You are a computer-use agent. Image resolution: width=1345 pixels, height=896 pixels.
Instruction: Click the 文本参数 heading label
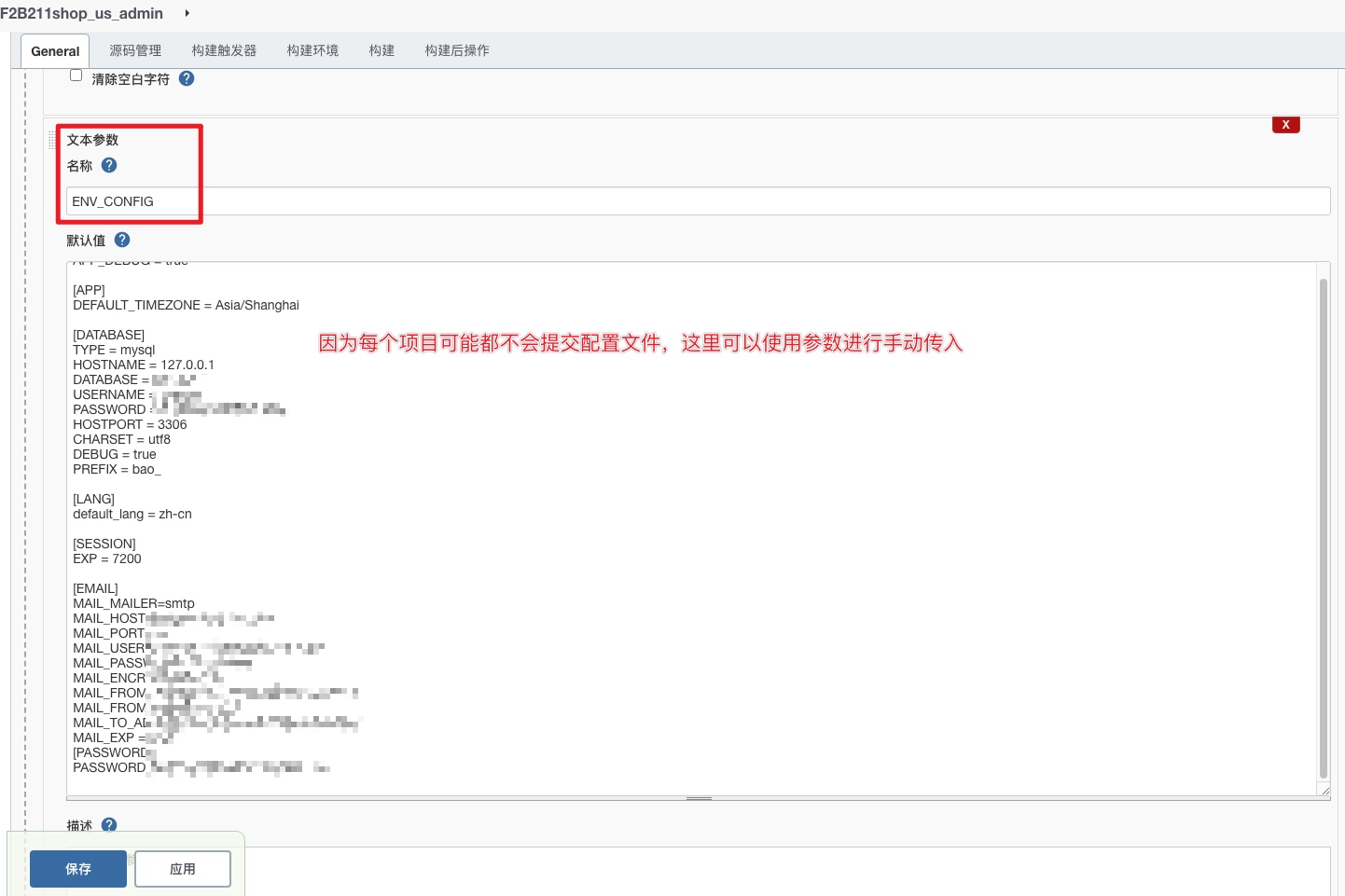(92, 140)
